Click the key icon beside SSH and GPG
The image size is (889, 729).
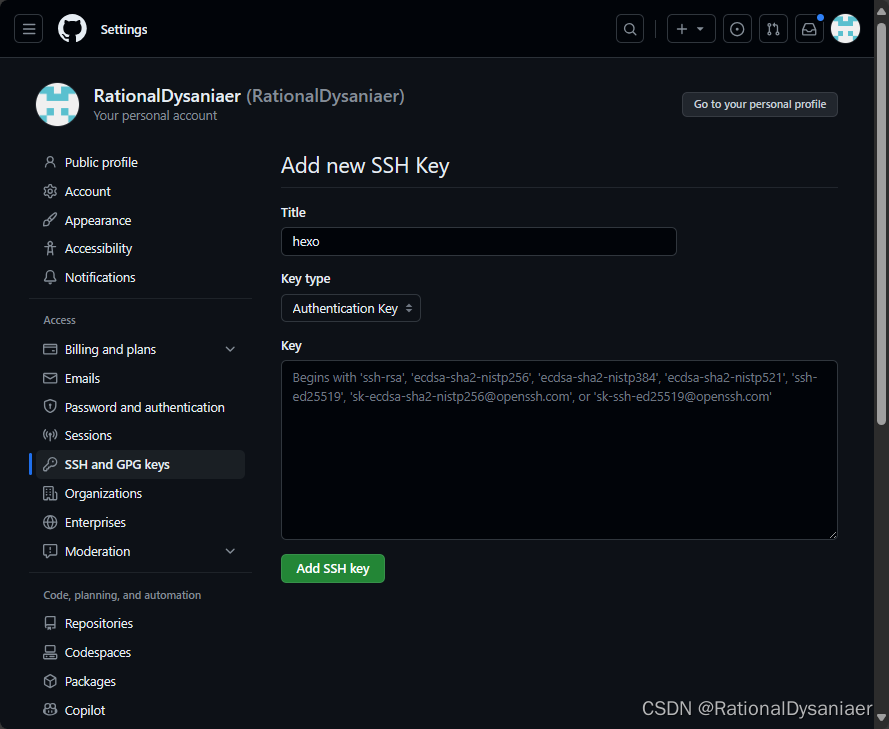point(50,464)
